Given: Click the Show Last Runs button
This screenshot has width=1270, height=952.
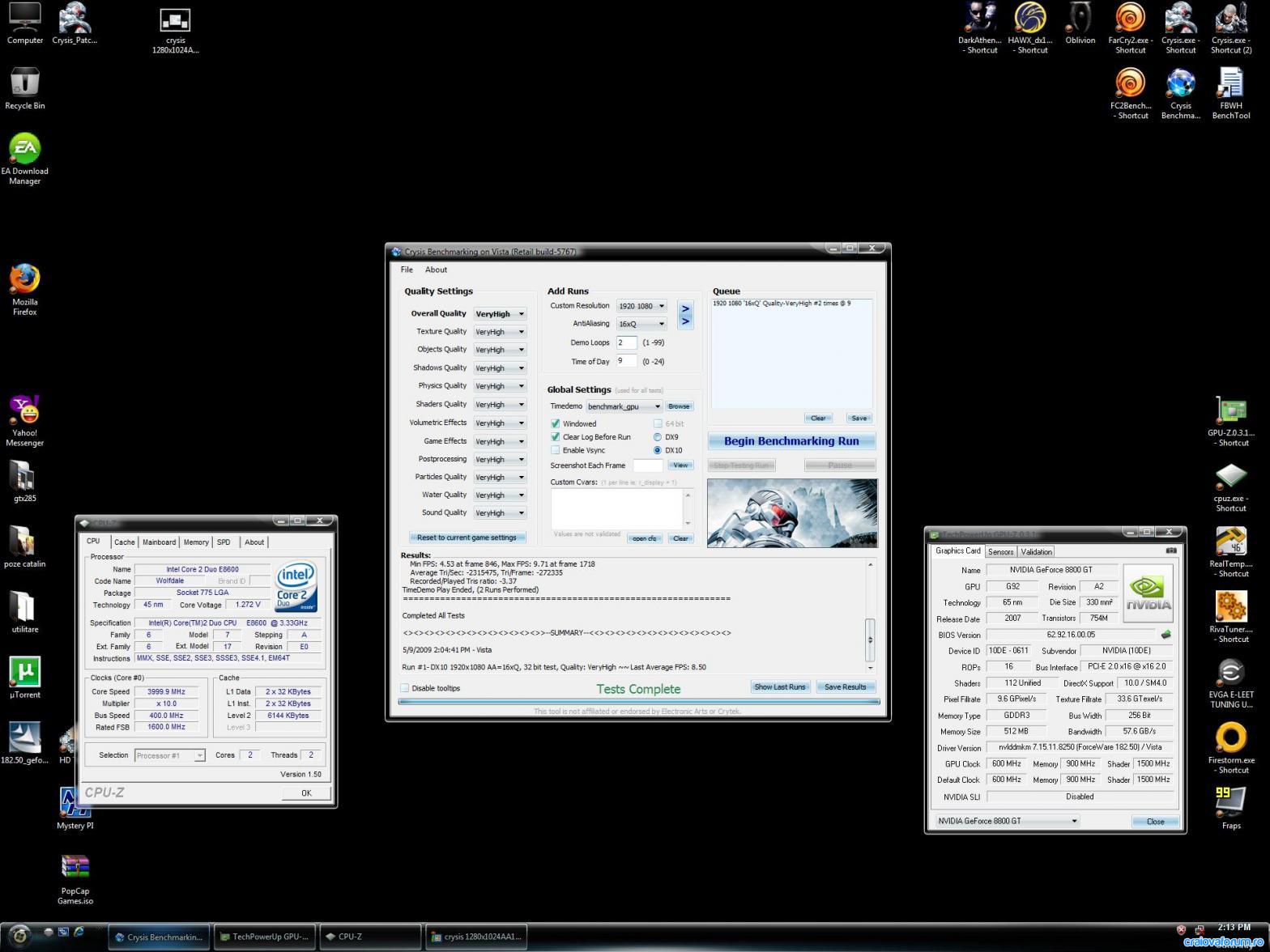Looking at the screenshot, I should (x=779, y=686).
